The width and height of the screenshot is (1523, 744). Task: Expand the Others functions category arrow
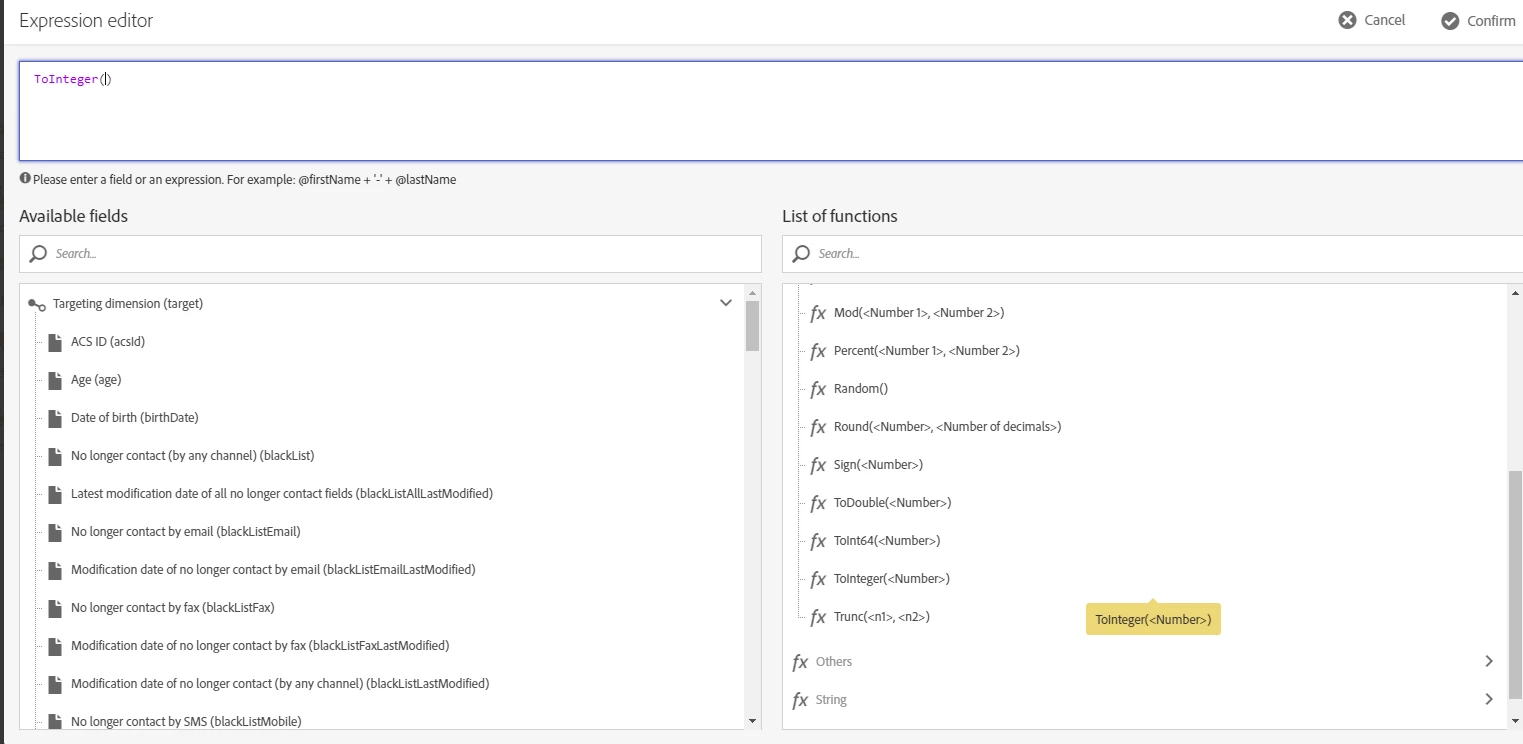[x=1489, y=661]
